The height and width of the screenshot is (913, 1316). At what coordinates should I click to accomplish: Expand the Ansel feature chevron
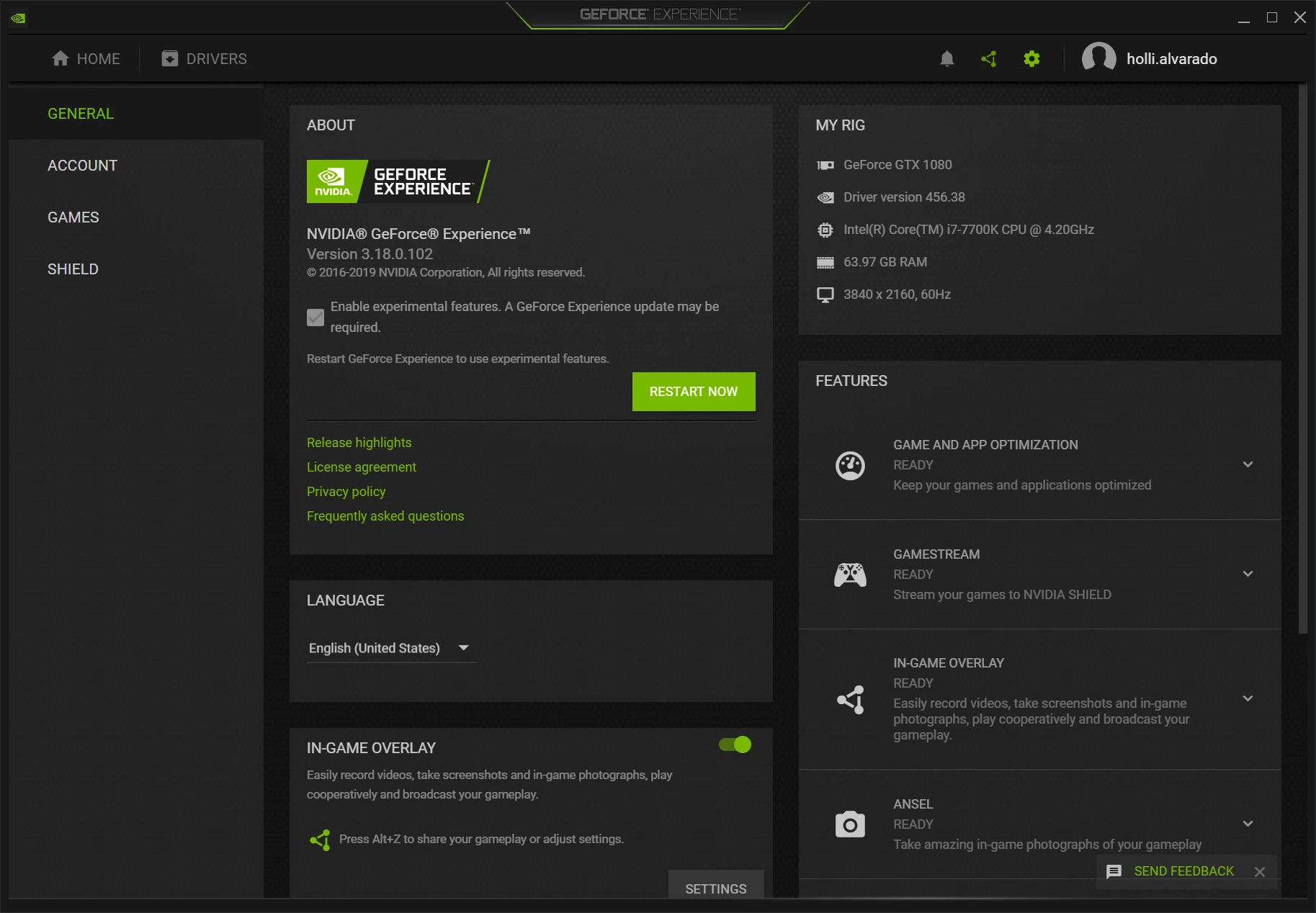click(1248, 824)
